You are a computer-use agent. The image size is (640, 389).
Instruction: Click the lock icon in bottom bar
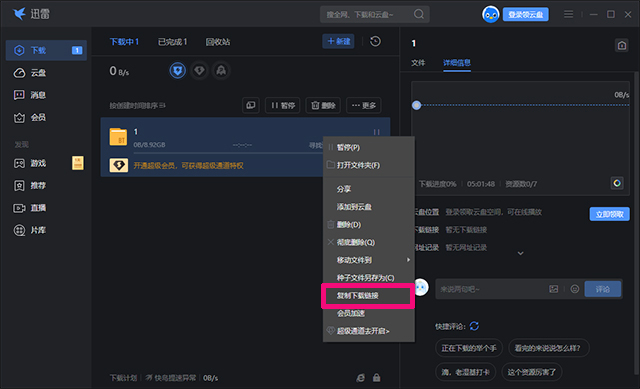tap(377, 378)
